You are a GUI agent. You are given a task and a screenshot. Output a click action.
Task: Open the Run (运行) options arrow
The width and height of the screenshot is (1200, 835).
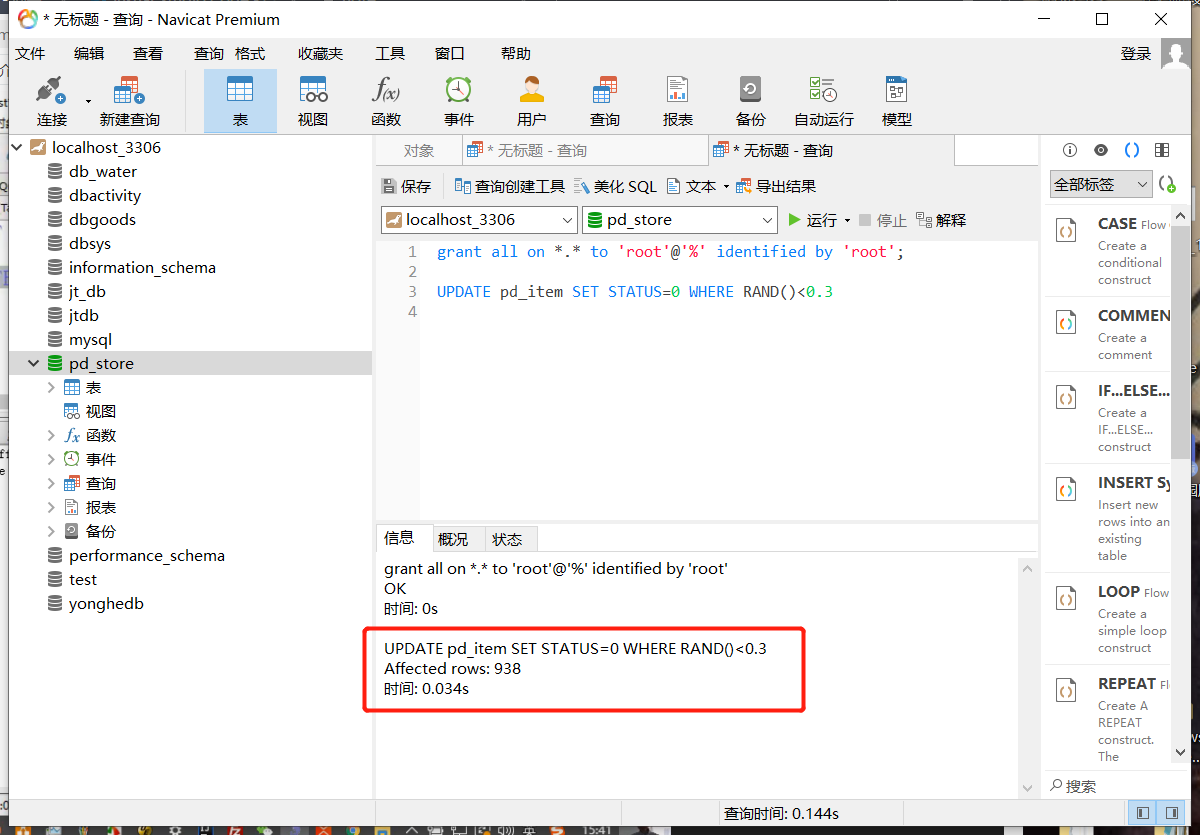[848, 221]
